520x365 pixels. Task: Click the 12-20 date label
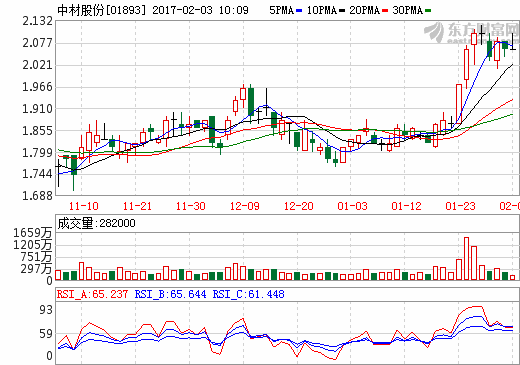point(298,206)
